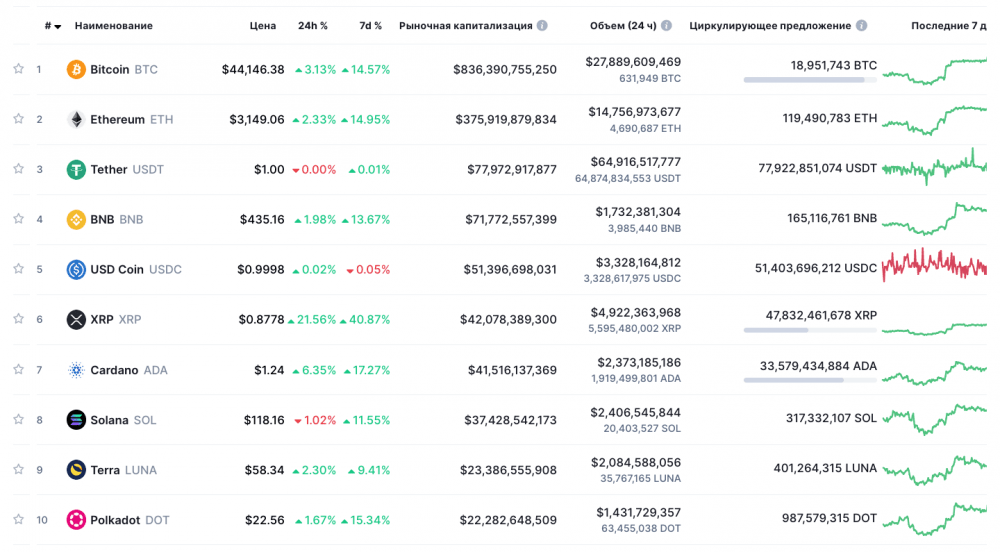Open info icon beside Объем (24 ч)
Viewport: 1000px width, 552px height.
click(666, 25)
